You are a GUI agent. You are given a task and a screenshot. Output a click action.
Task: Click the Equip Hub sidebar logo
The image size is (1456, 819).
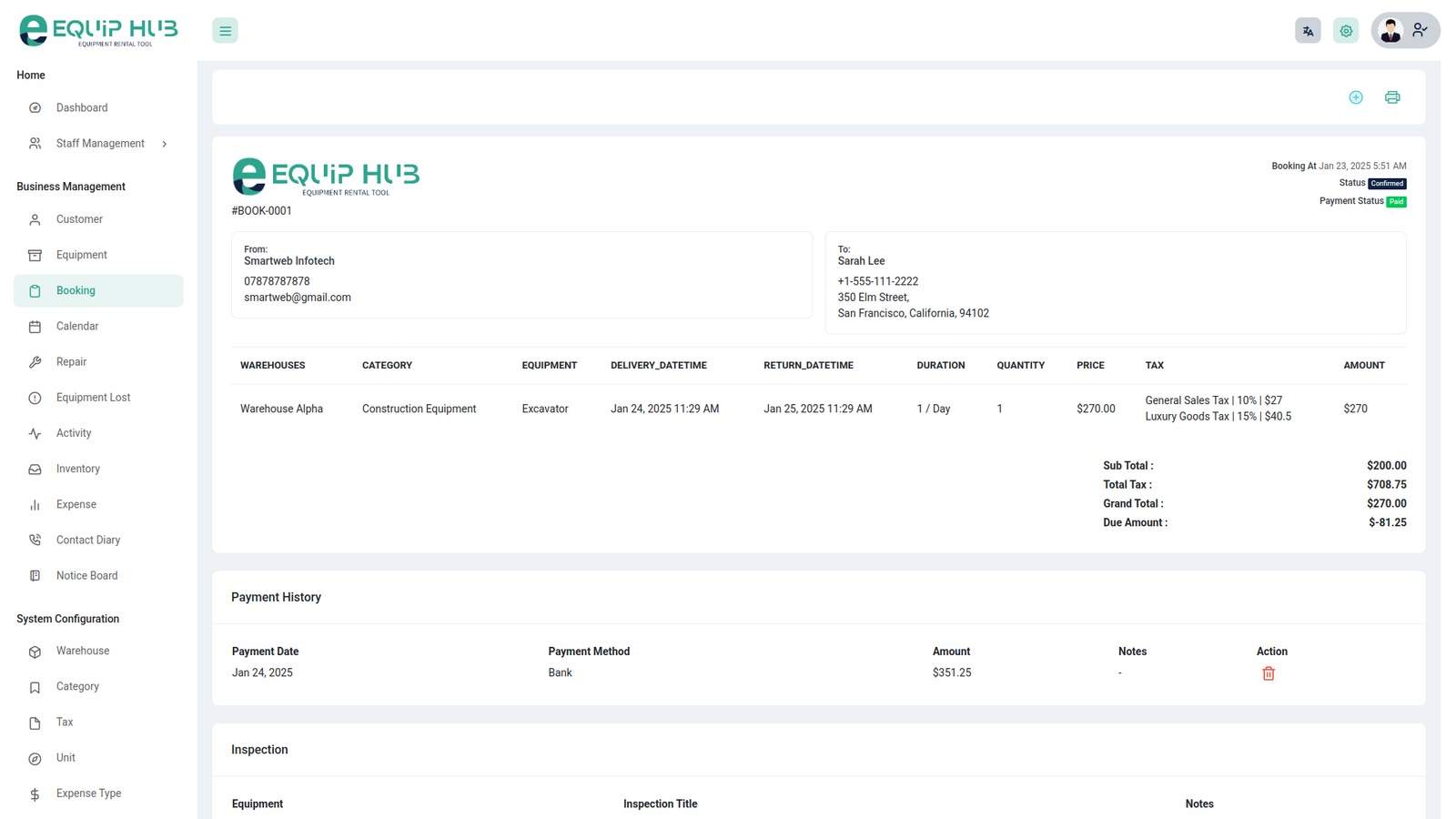tap(98, 31)
